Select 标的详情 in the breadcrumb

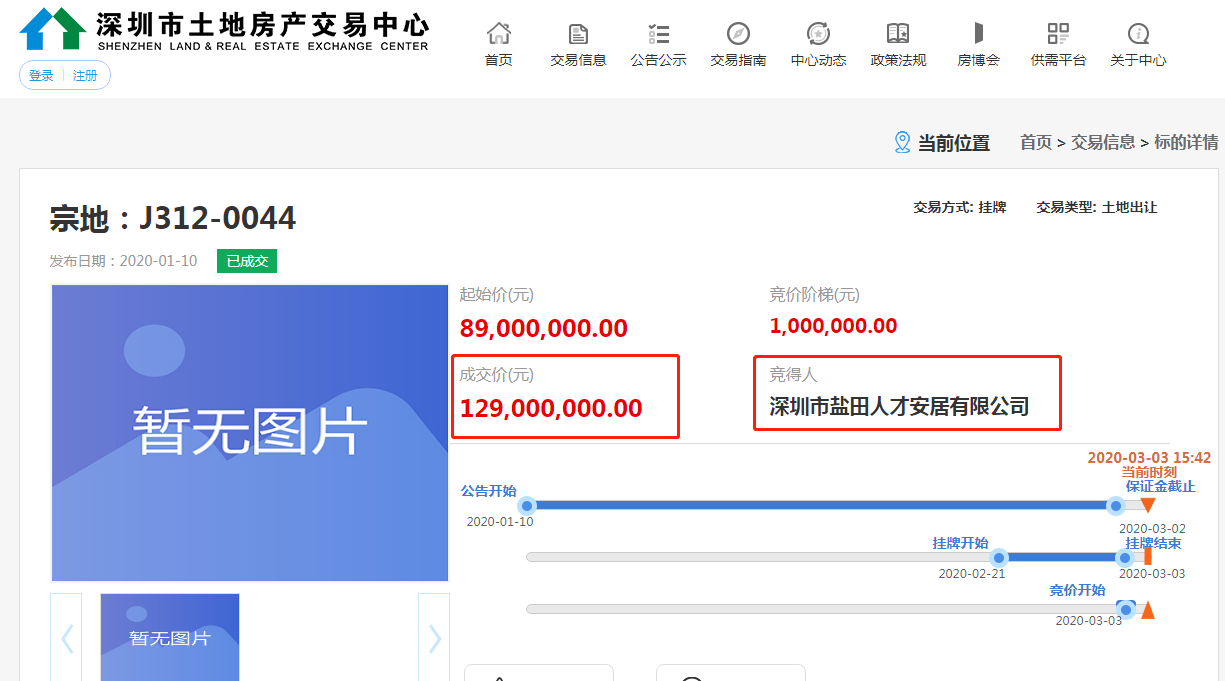coord(1186,143)
